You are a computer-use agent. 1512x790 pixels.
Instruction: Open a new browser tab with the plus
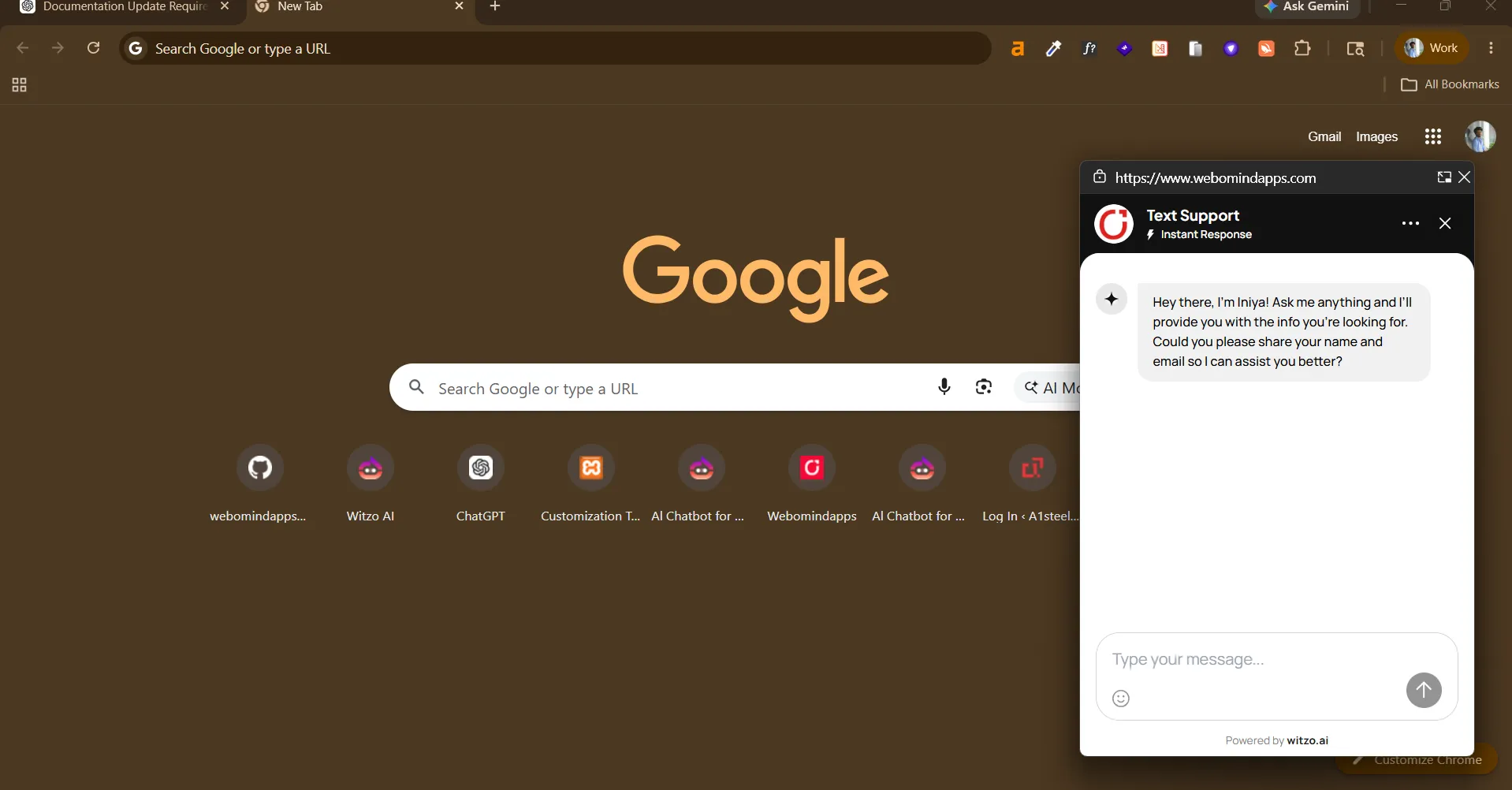tap(495, 6)
